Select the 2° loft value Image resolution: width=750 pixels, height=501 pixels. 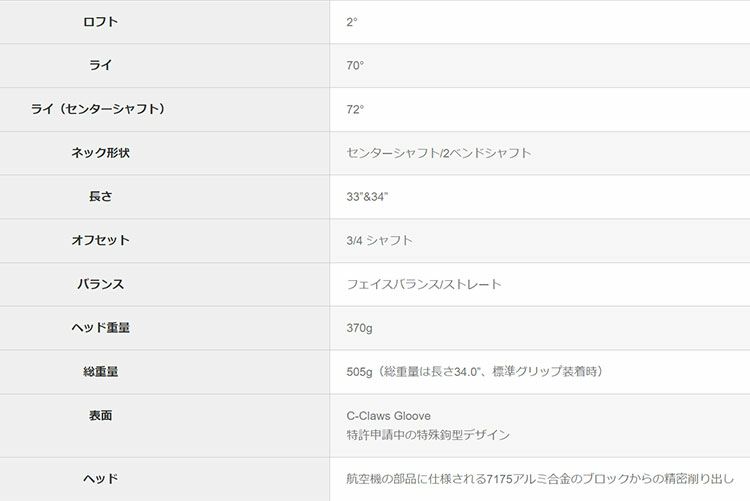point(352,22)
